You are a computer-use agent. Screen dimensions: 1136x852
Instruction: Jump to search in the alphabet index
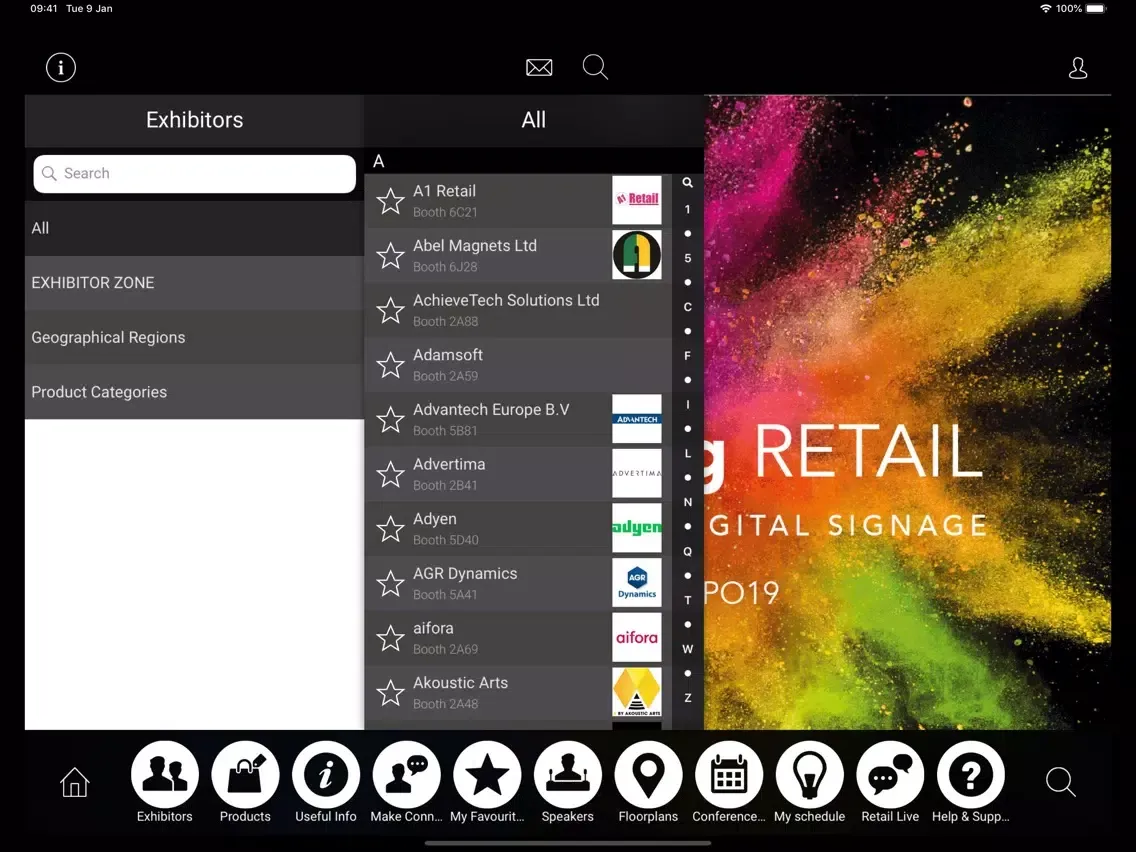click(x=688, y=183)
